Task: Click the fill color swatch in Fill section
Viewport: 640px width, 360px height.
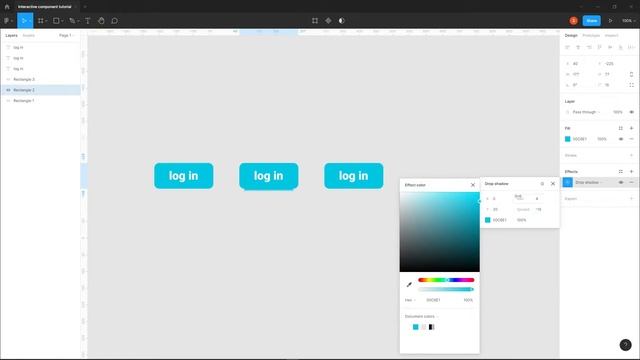Action: (x=567, y=139)
